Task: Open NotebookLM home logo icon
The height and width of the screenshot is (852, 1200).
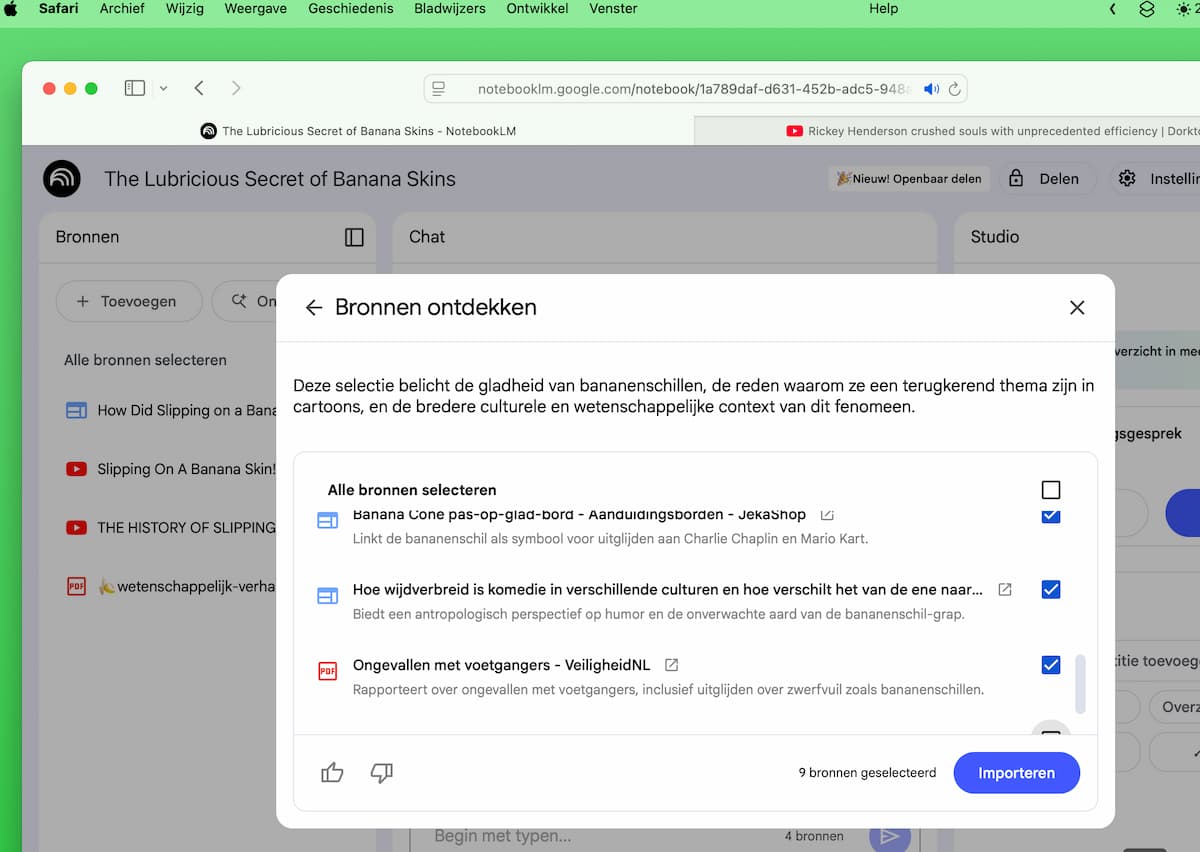Action: click(x=62, y=179)
